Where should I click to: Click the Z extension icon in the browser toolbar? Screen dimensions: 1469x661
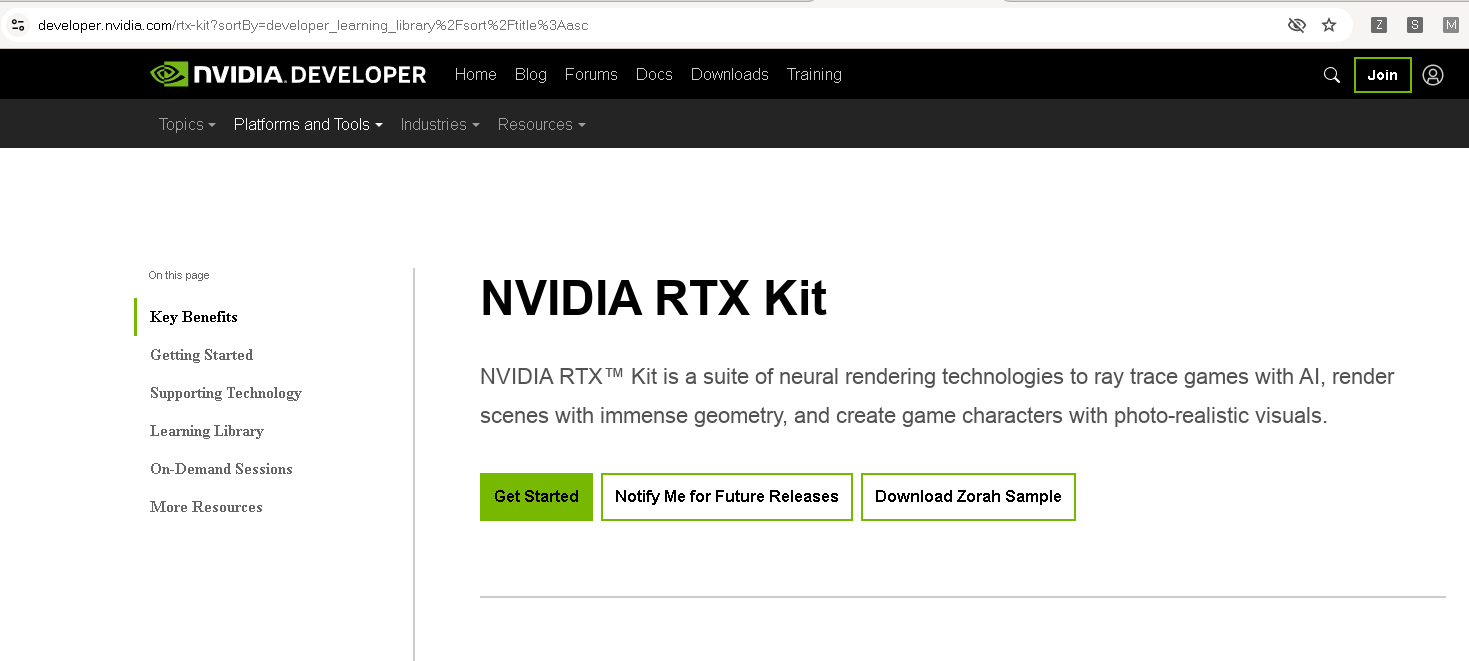pos(1379,25)
